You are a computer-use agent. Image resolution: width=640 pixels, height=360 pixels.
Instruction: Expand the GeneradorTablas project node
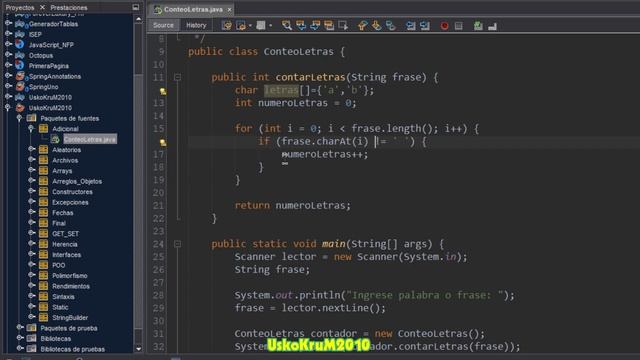(8, 24)
